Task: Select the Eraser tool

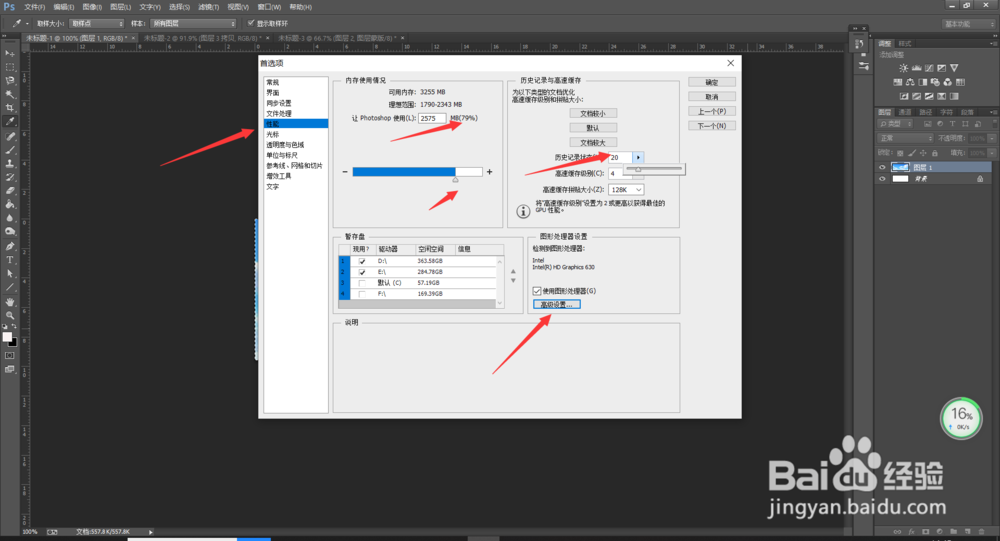Action: 10,190
